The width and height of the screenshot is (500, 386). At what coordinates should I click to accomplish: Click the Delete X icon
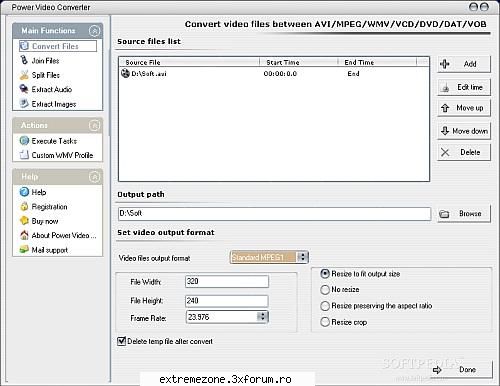click(445, 152)
